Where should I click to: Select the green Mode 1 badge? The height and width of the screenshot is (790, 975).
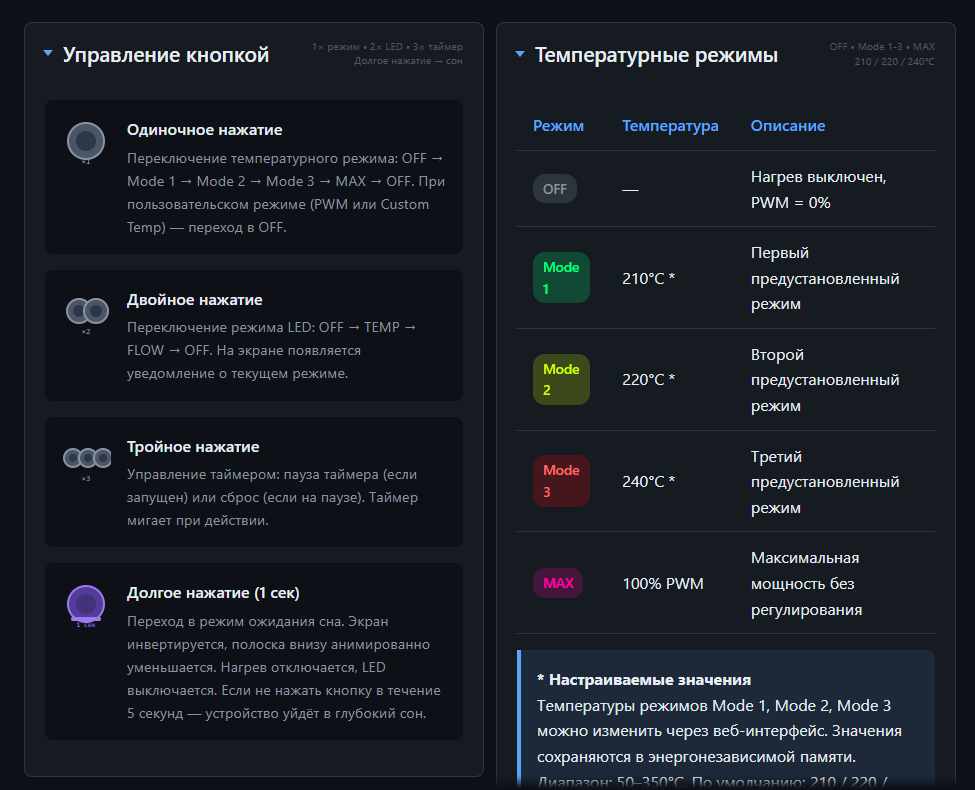(561, 277)
